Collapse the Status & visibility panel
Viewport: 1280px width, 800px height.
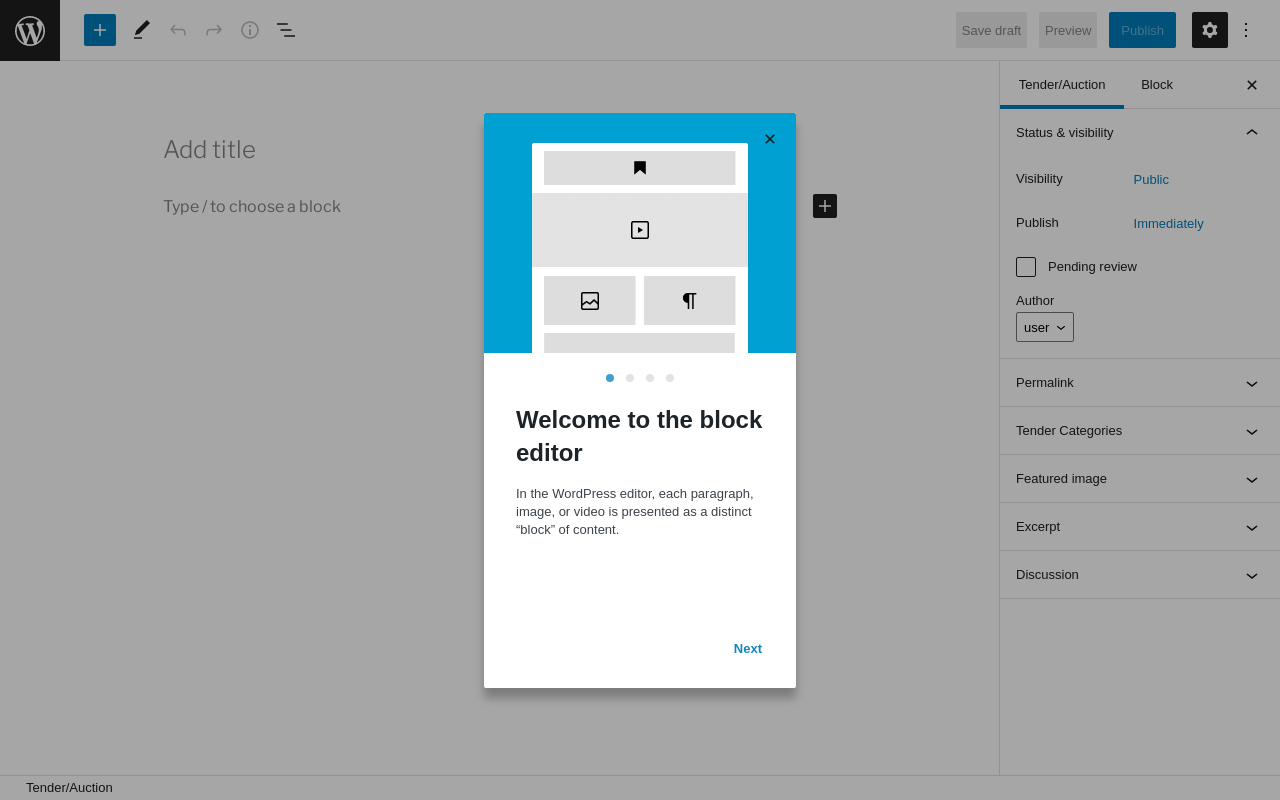pos(1140,132)
